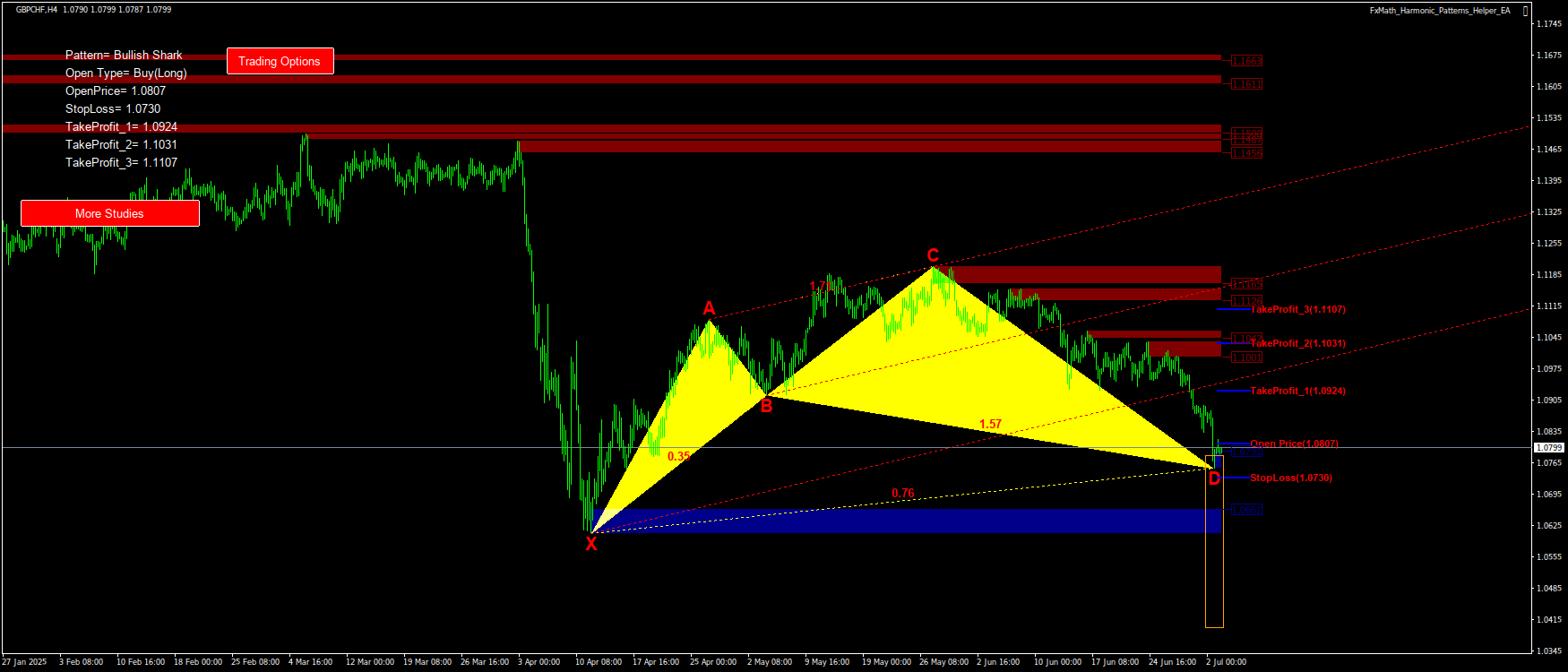
Task: Click the current price 1.0799 axis marker
Action: (x=1549, y=447)
